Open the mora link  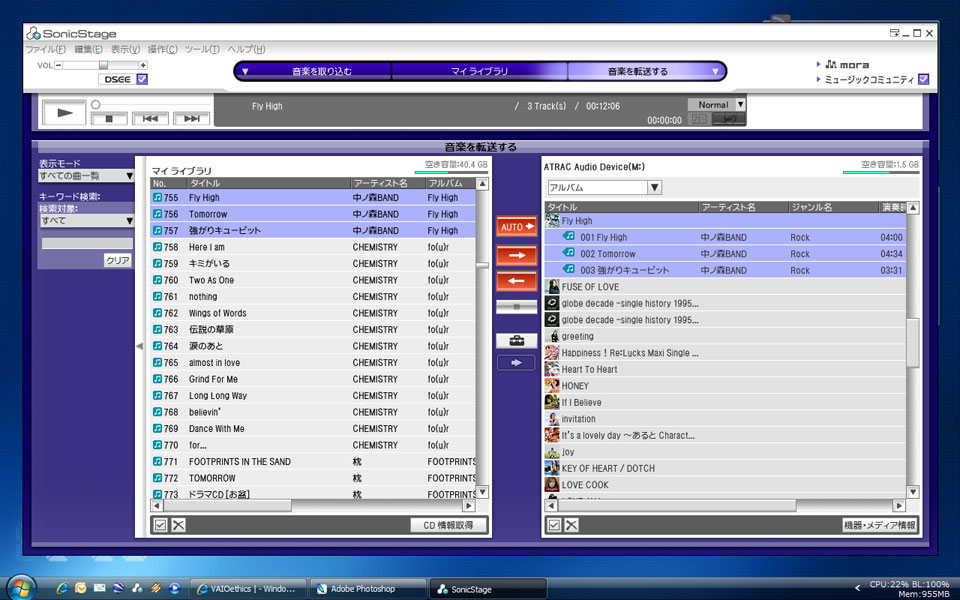[847, 64]
